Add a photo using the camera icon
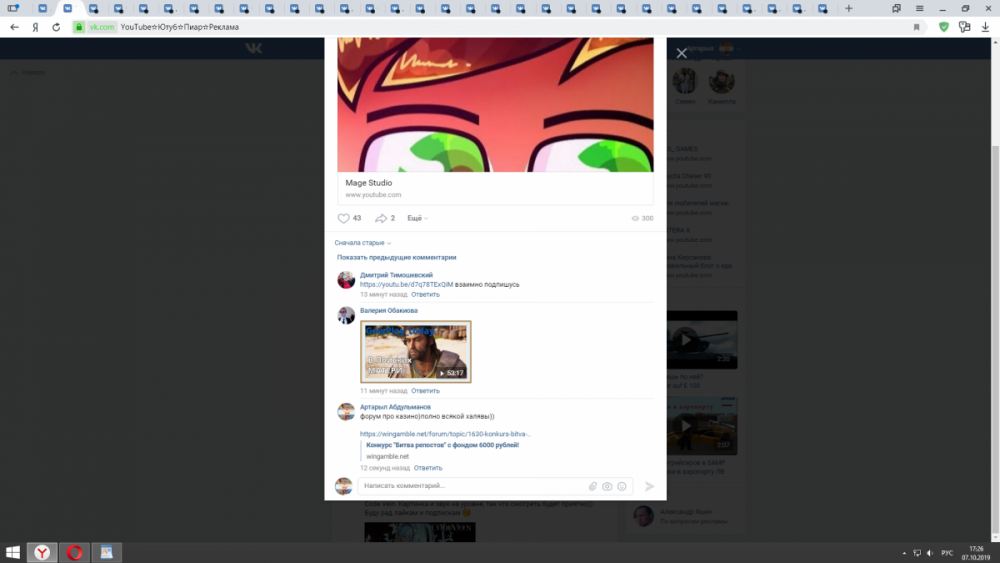This screenshot has height=563, width=1000. (607, 486)
